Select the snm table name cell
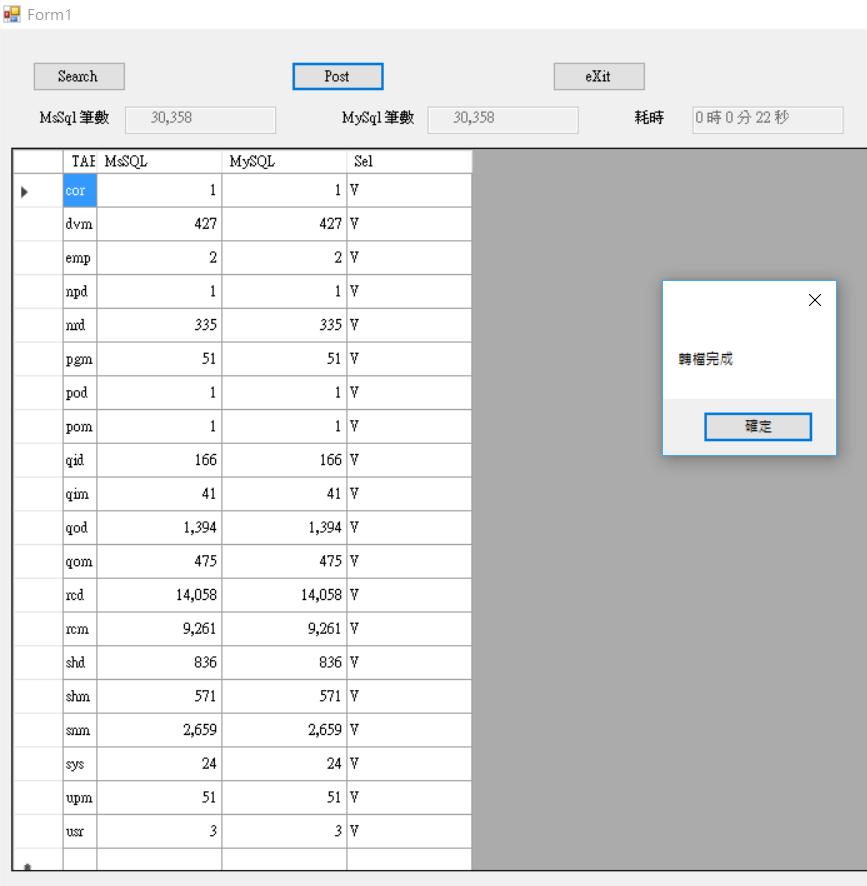The image size is (867, 886). pos(80,730)
